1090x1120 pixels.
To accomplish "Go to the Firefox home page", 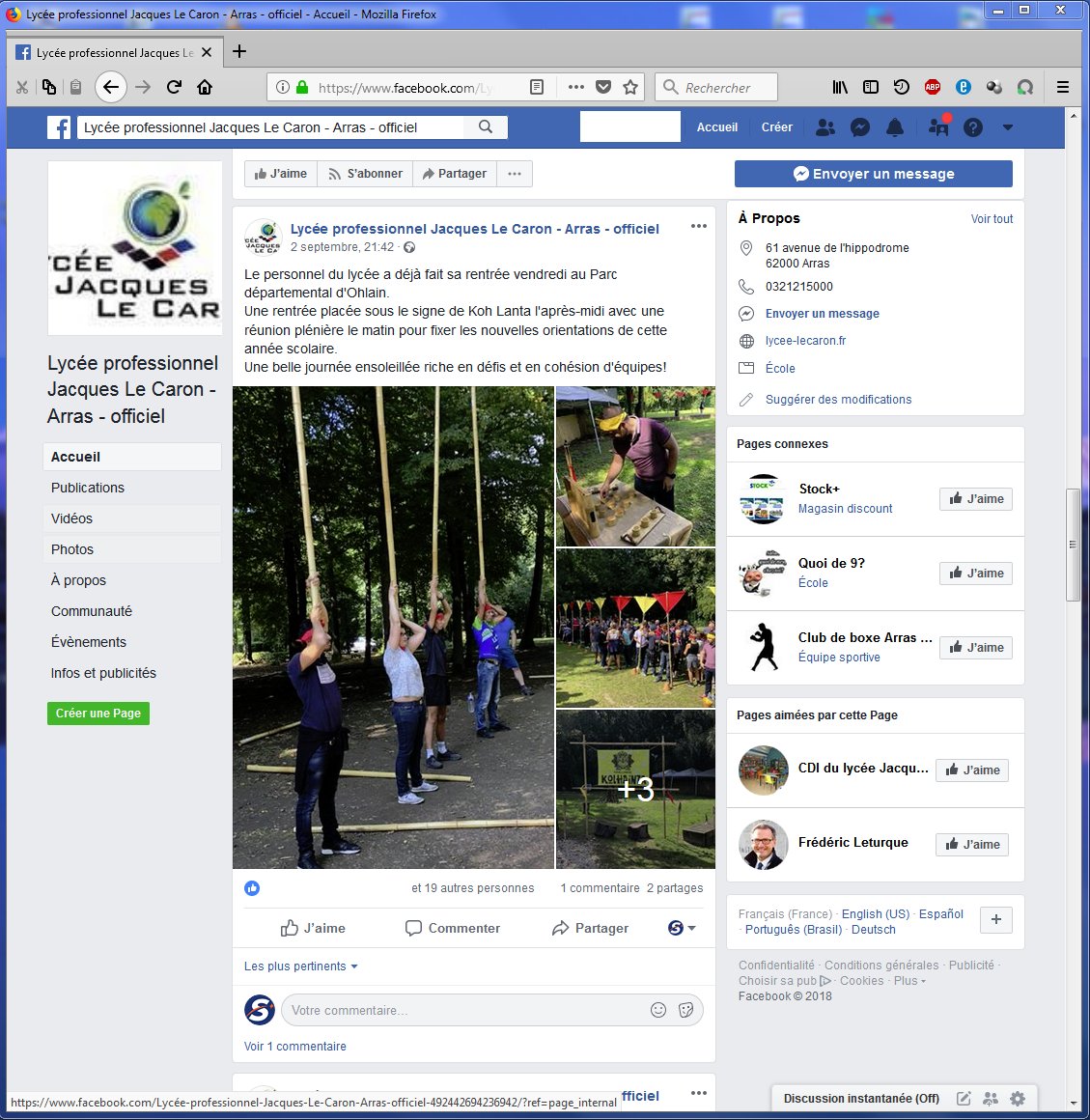I will [x=205, y=87].
